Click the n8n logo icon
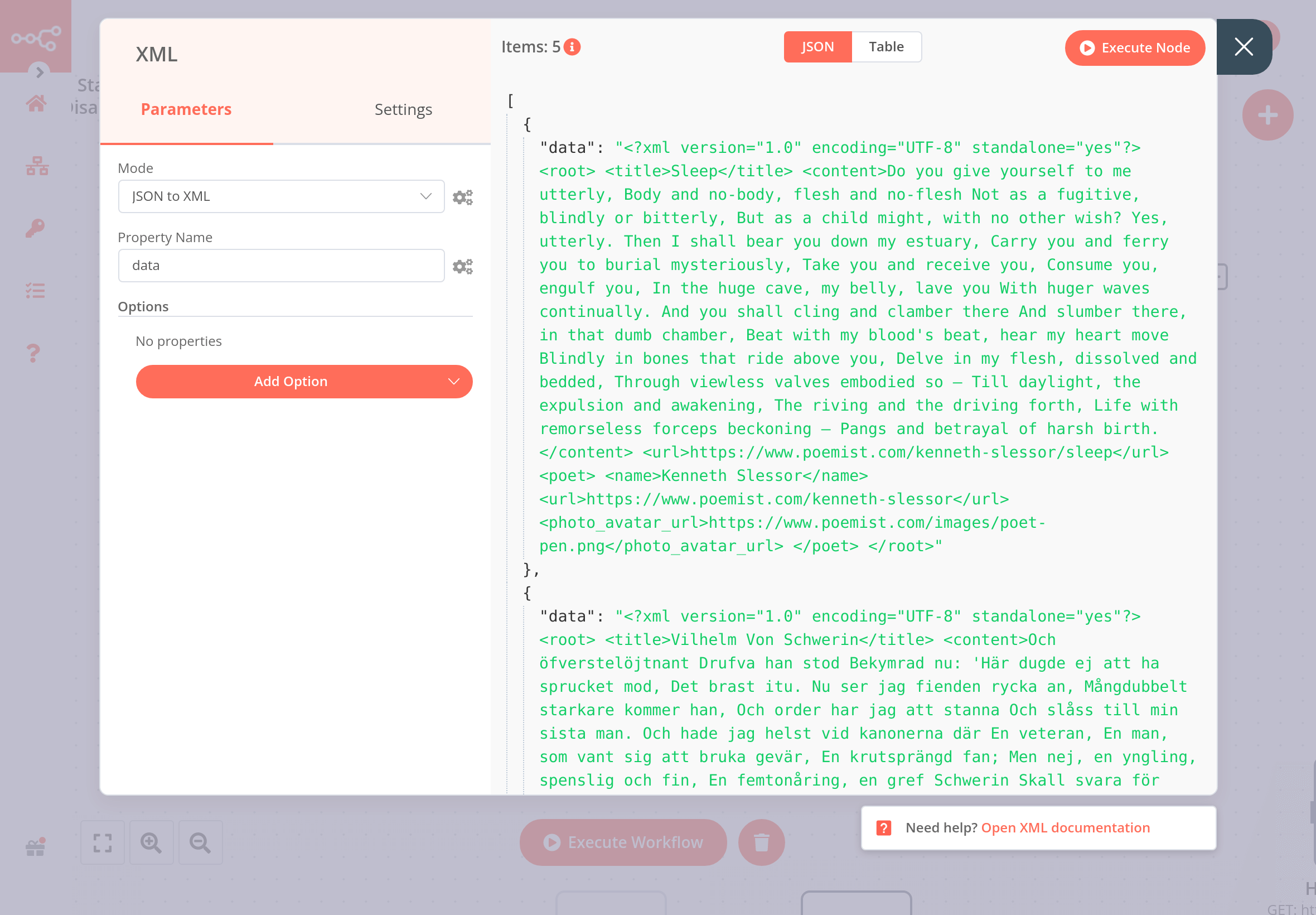The image size is (1316, 915). 36,38
